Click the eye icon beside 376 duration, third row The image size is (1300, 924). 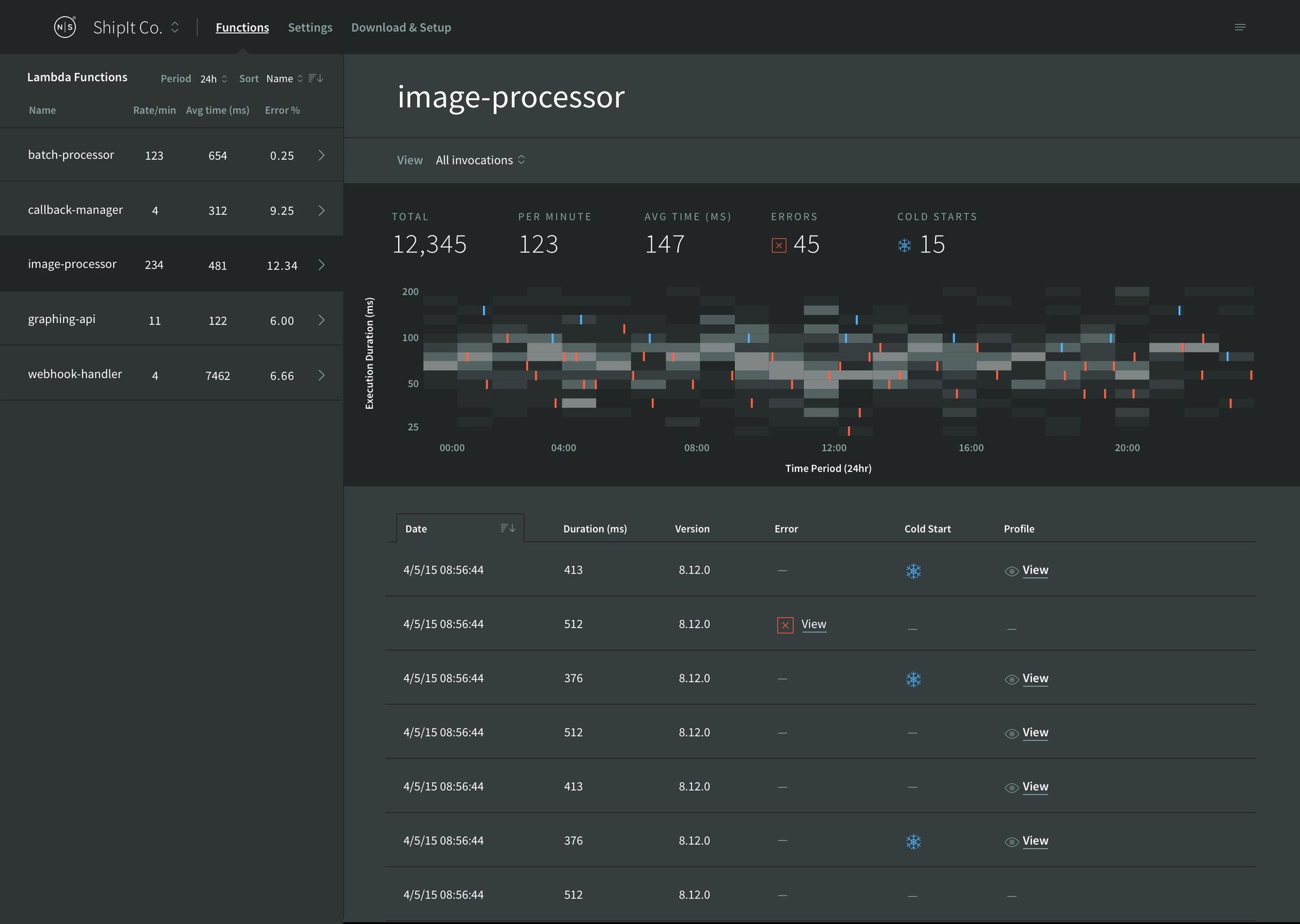(x=1011, y=680)
